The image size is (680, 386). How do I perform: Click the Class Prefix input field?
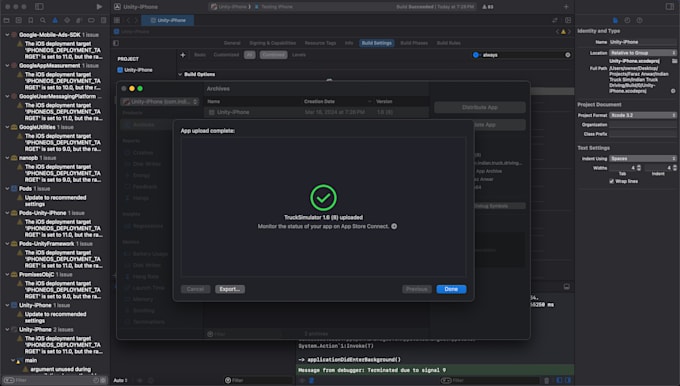coord(643,134)
